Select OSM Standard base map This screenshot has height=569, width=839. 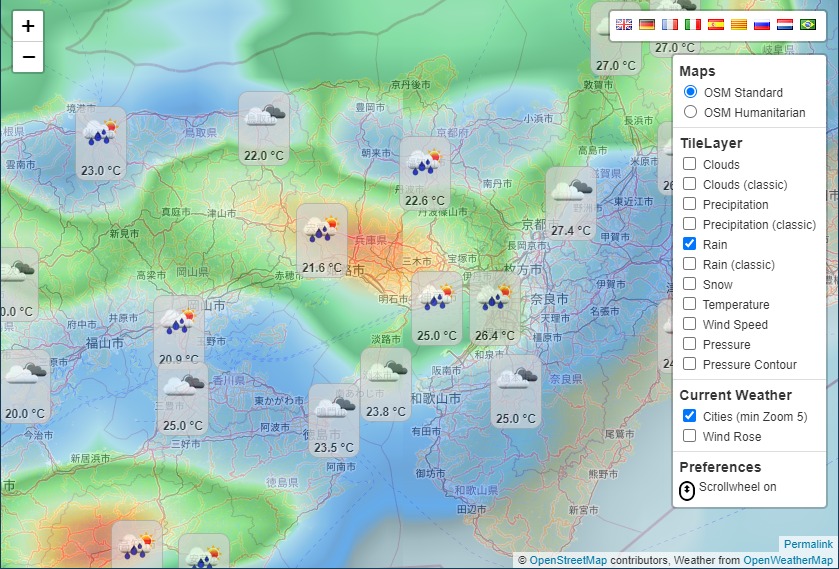tap(690, 92)
